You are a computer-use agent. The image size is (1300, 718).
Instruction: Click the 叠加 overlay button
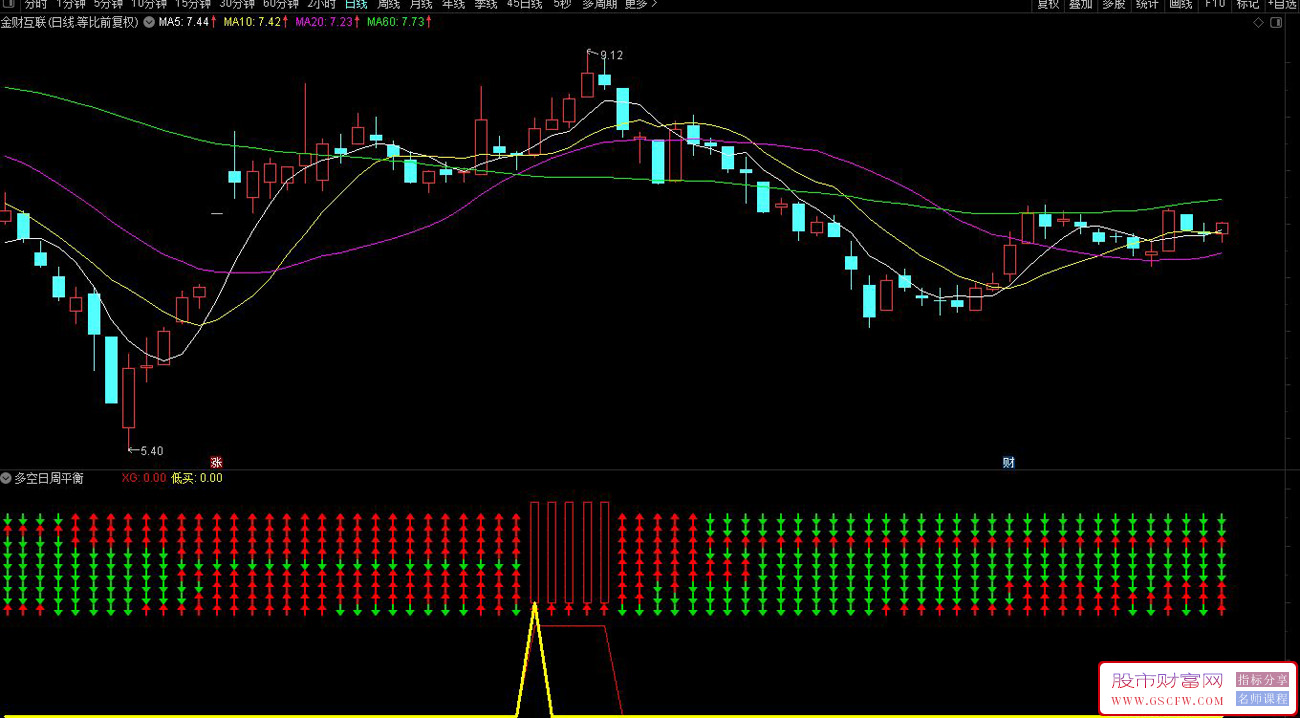(x=1080, y=4)
